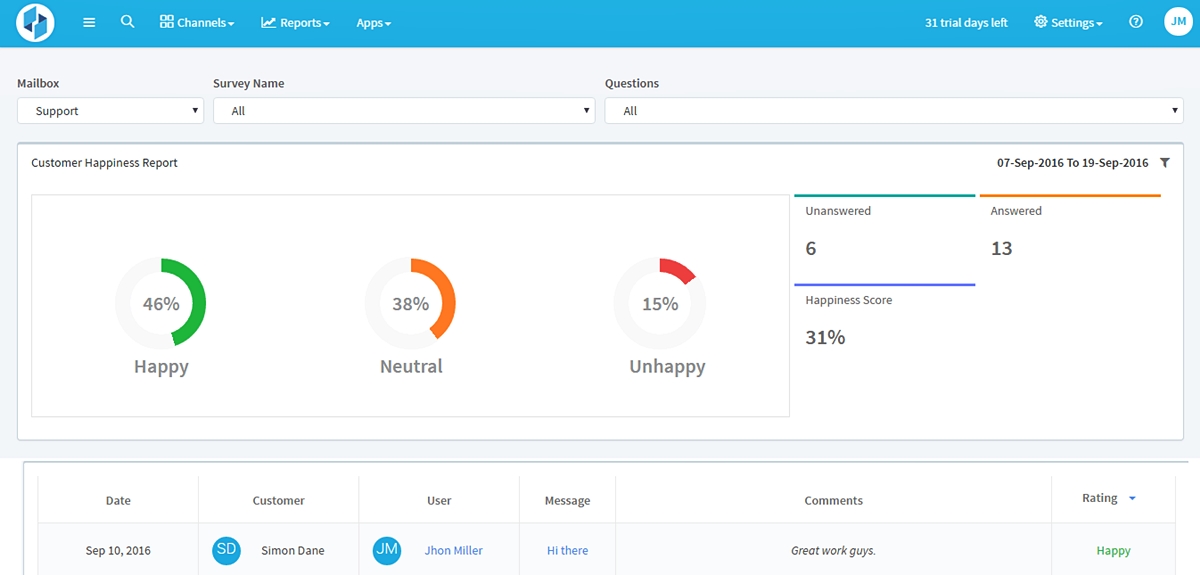Click the User column header

click(439, 500)
